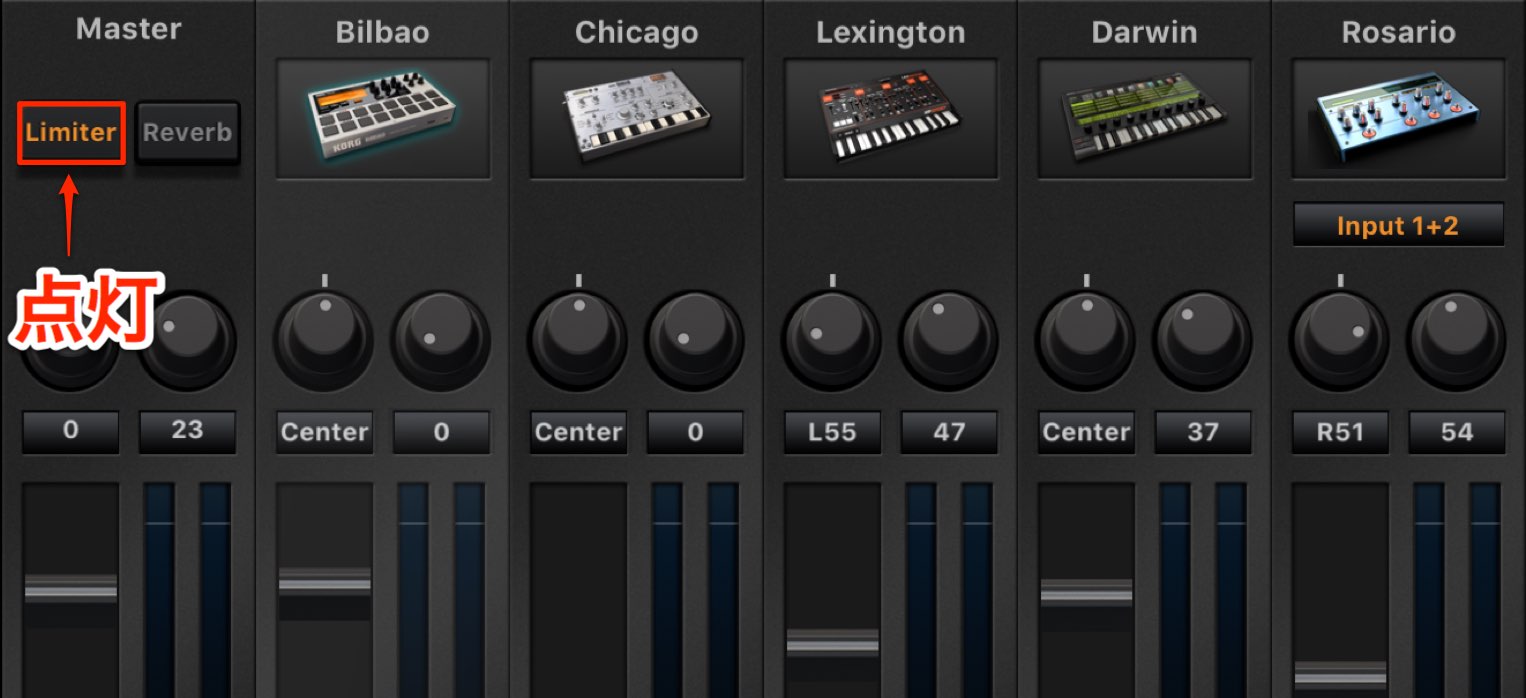1526x698 pixels.
Task: Click Darwin's Center pan value field
Action: pyautogui.click(x=1086, y=432)
